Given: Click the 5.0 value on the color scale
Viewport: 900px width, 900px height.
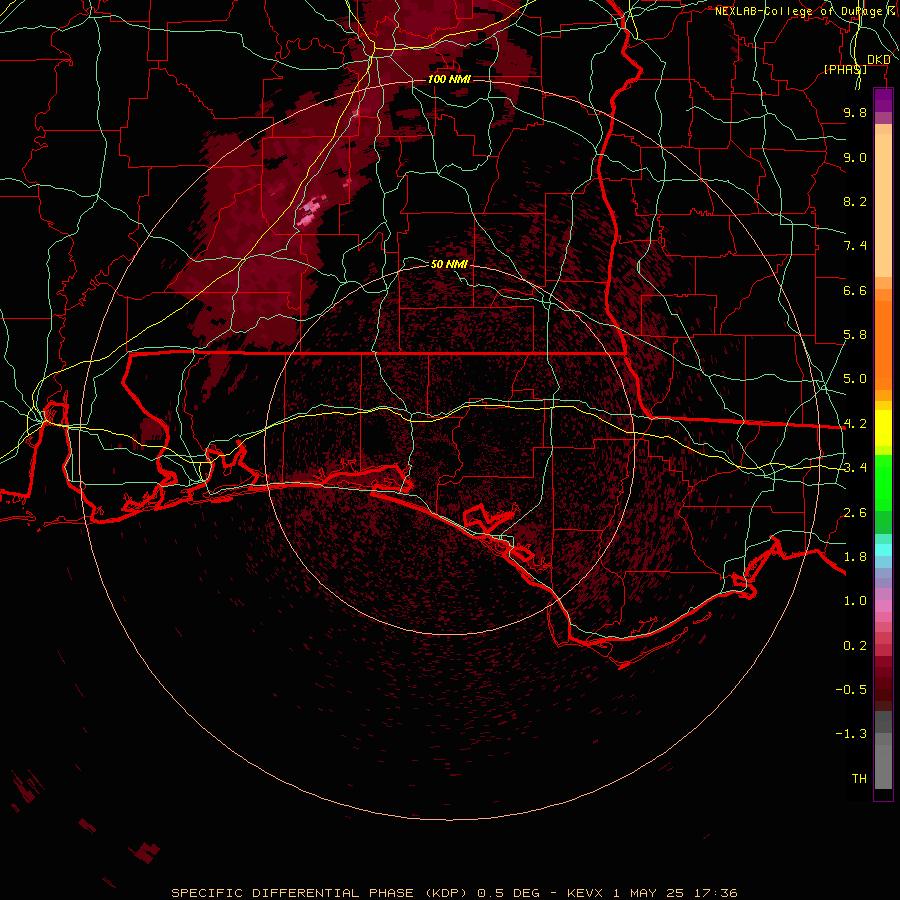Looking at the screenshot, I should click(x=855, y=379).
